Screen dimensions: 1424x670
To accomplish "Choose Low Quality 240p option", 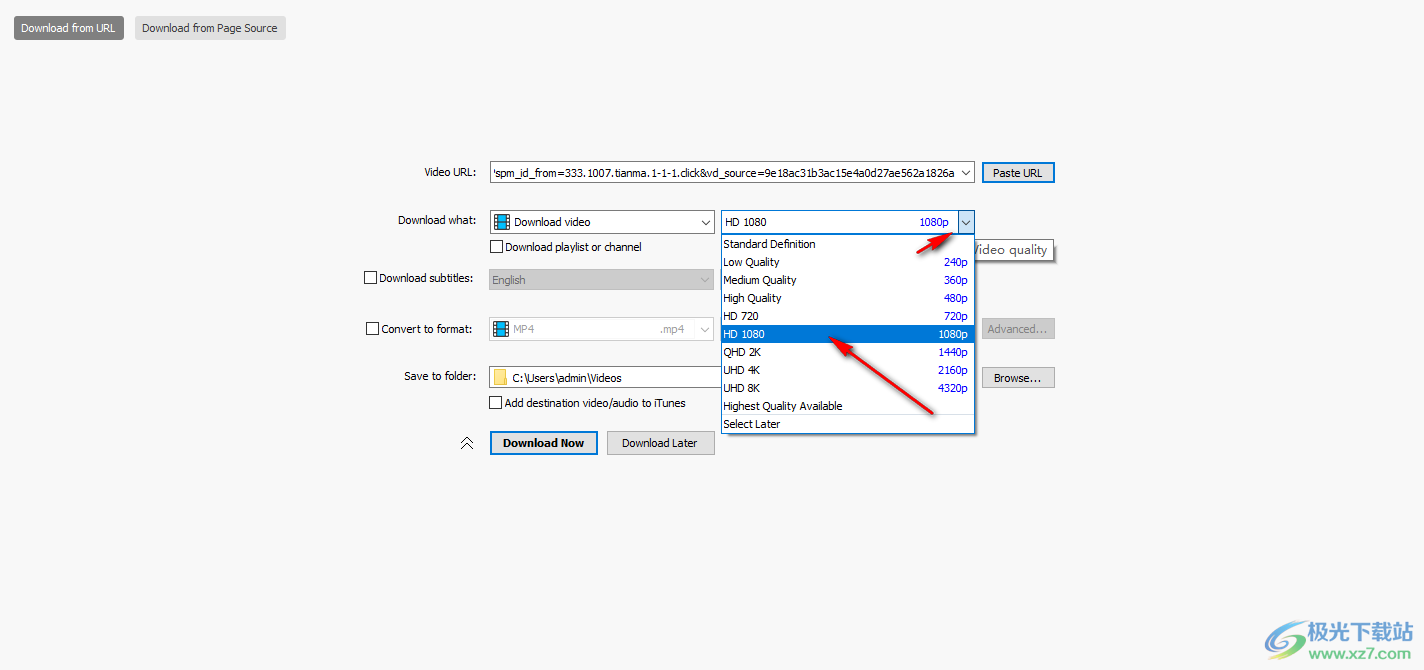I will pos(847,262).
